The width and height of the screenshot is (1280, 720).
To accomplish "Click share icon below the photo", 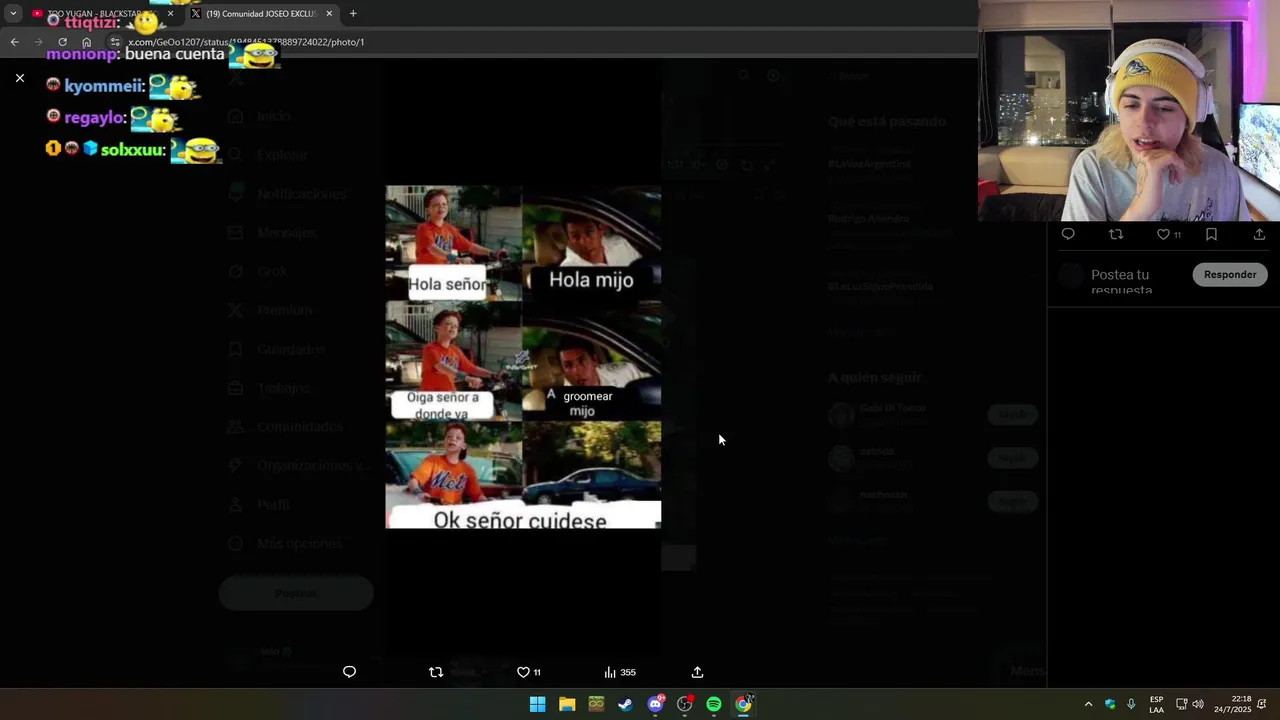I will pos(697,672).
